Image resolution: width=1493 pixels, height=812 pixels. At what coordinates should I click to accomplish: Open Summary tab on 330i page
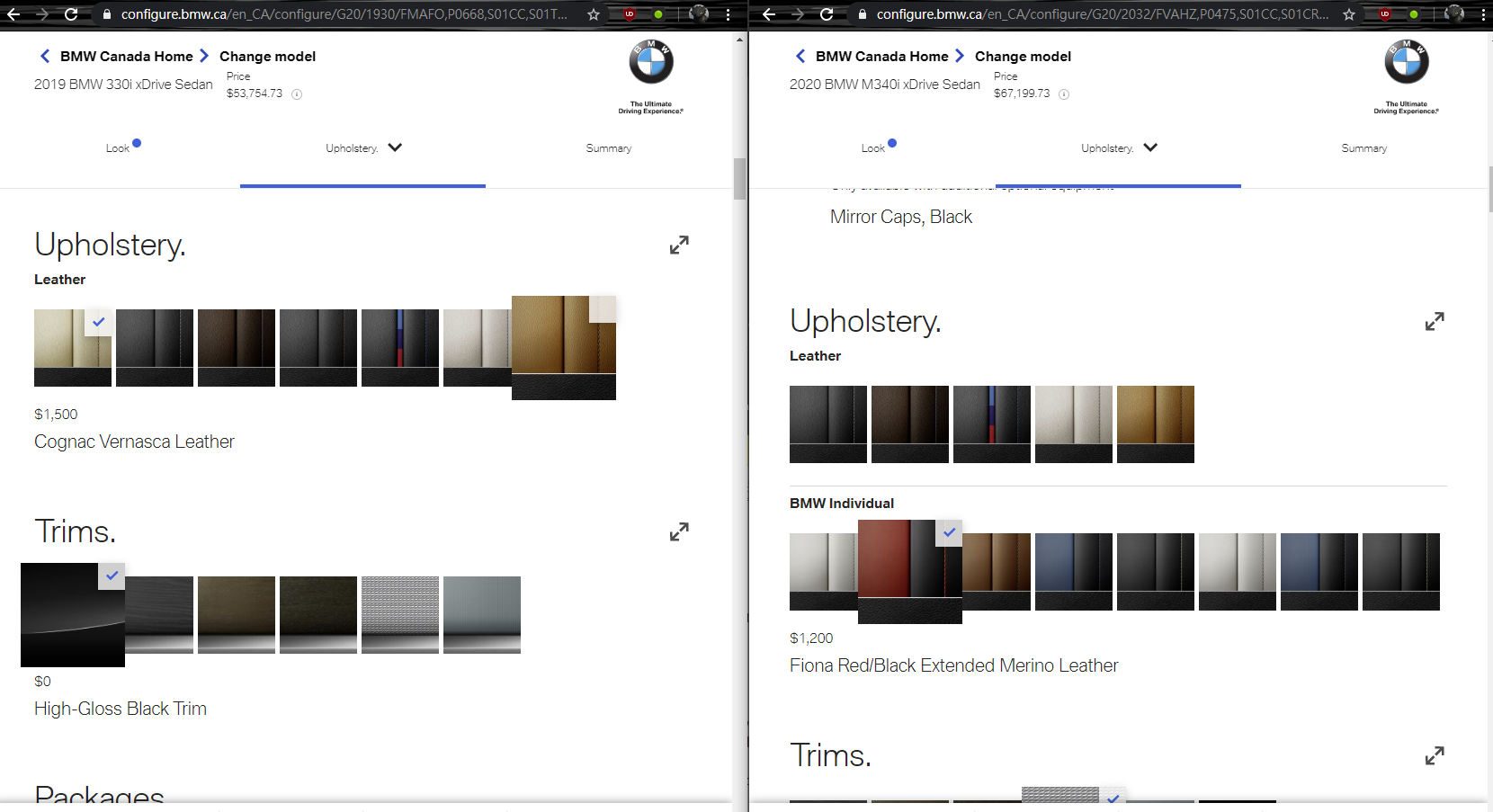(609, 148)
